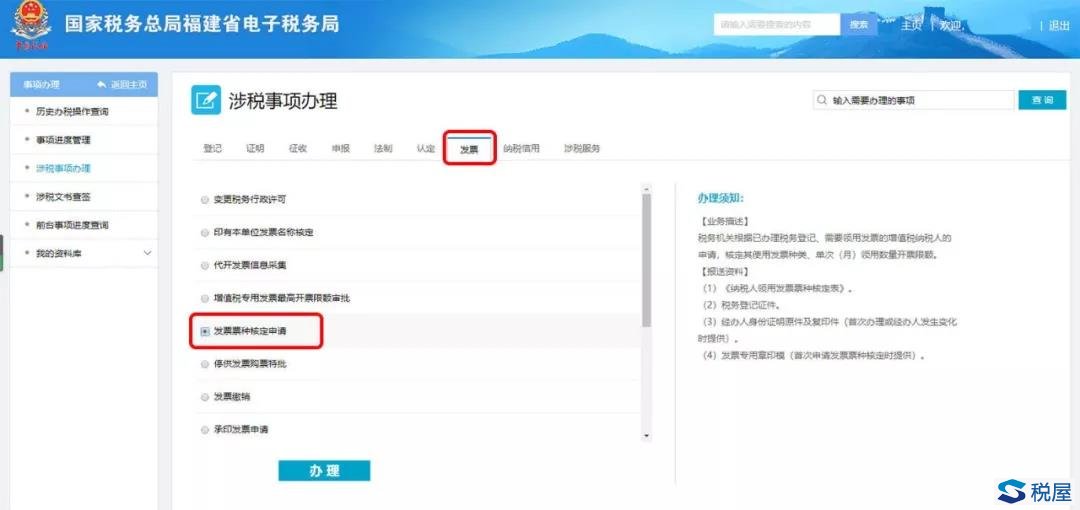Select the 发票票种核定申请 radio option
Screen dimensions: 1080x510
[205, 331]
